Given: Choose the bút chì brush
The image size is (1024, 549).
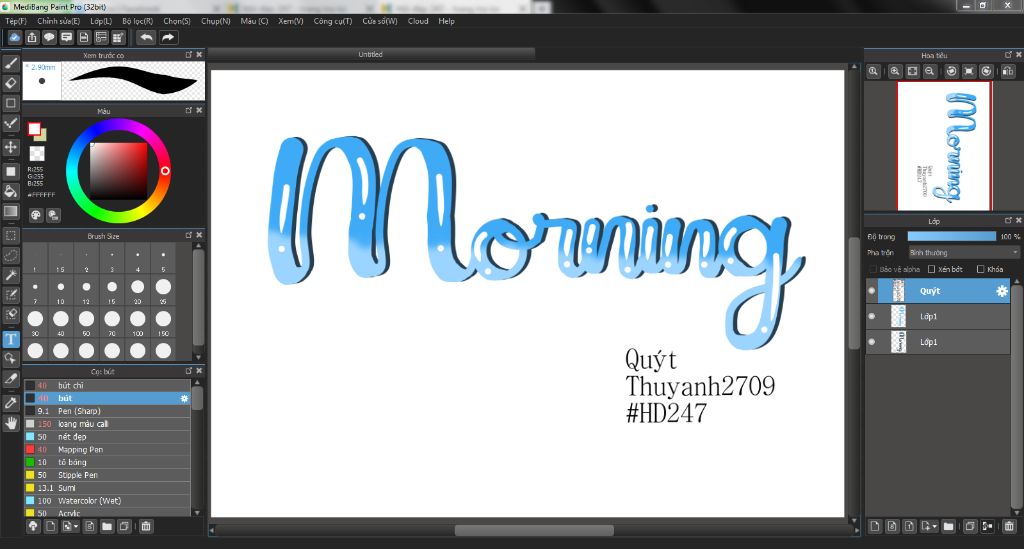Looking at the screenshot, I should (x=108, y=386).
